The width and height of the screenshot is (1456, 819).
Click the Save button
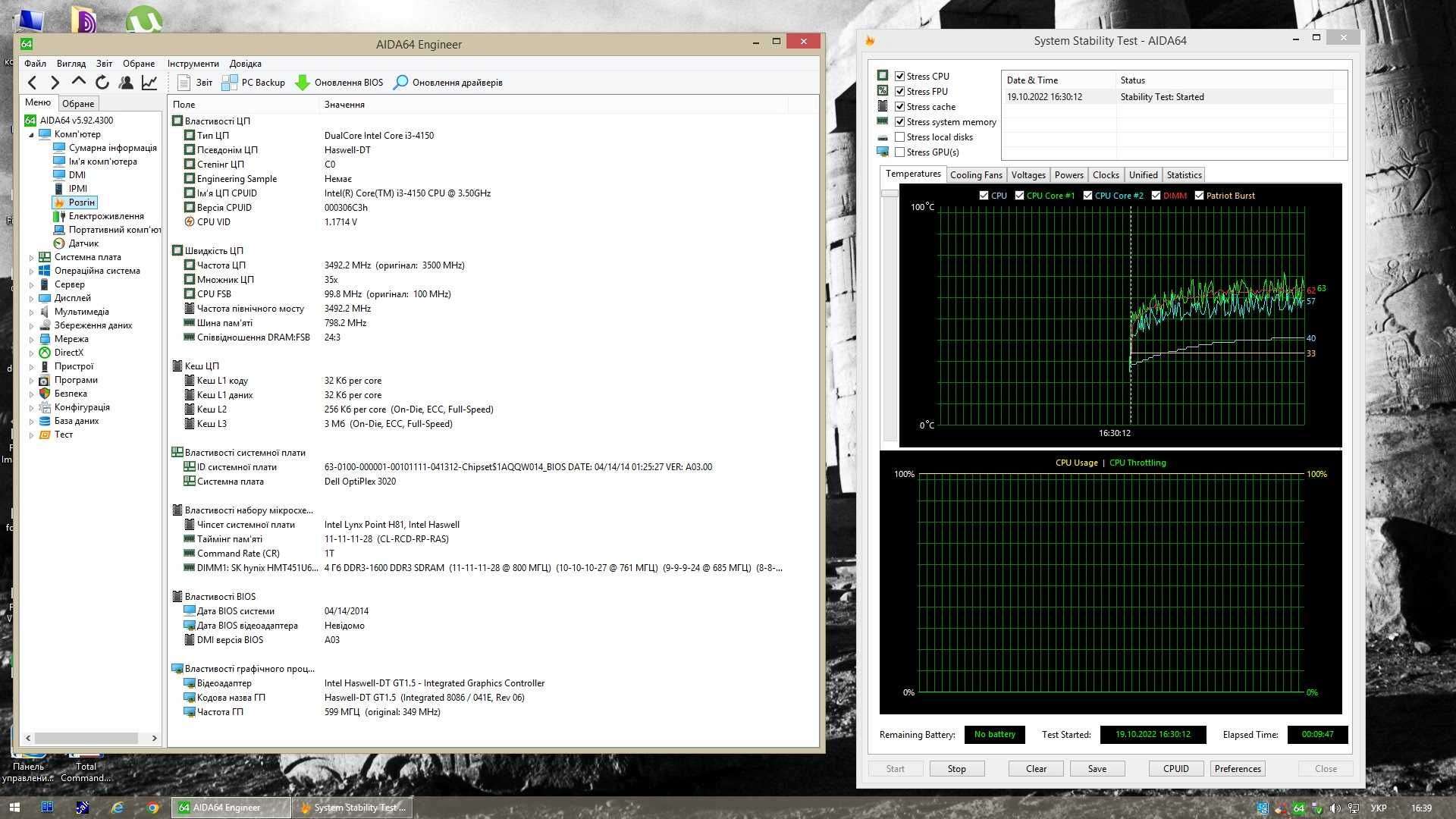click(x=1097, y=769)
